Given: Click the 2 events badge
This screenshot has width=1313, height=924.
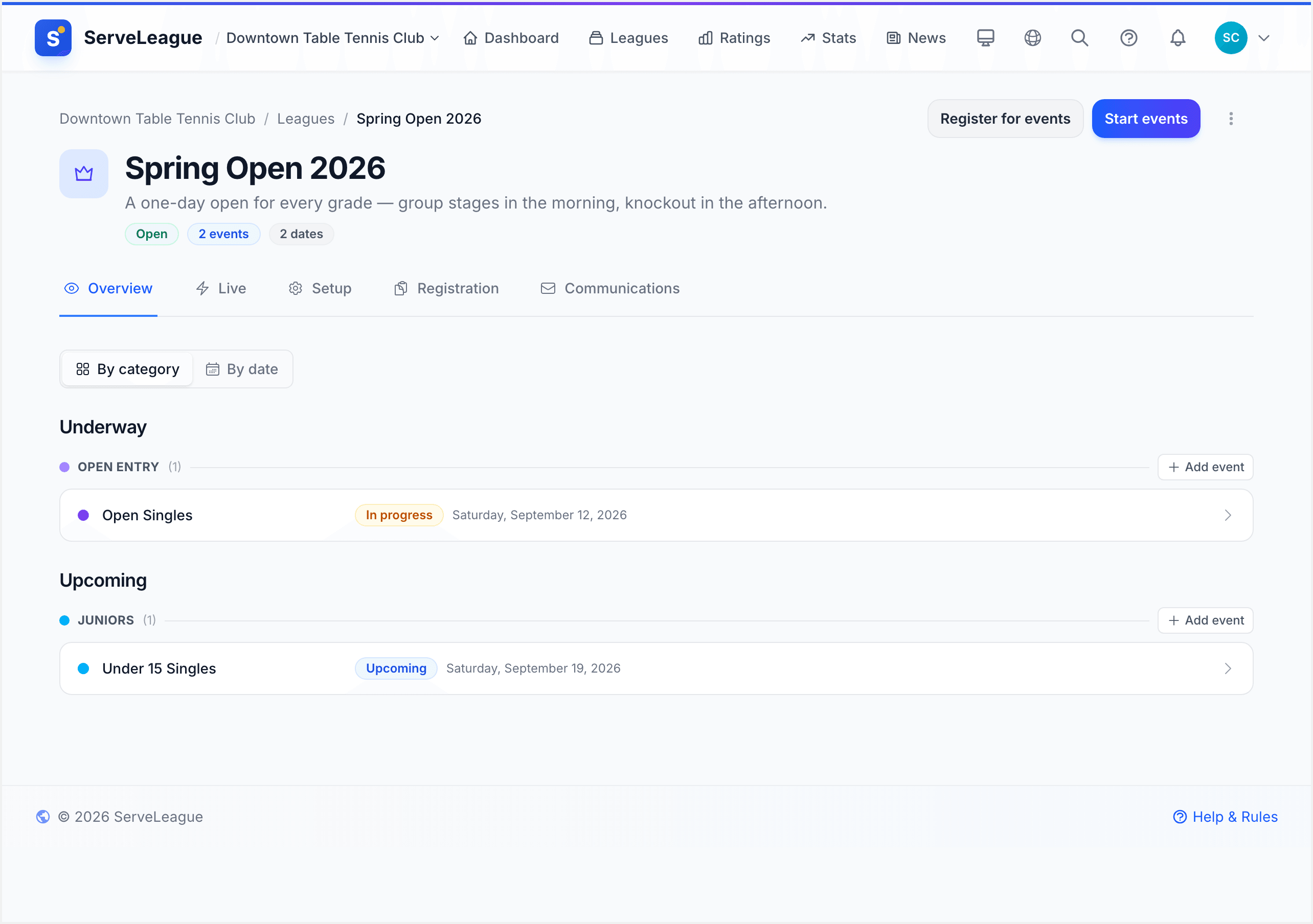Looking at the screenshot, I should pyautogui.click(x=223, y=234).
